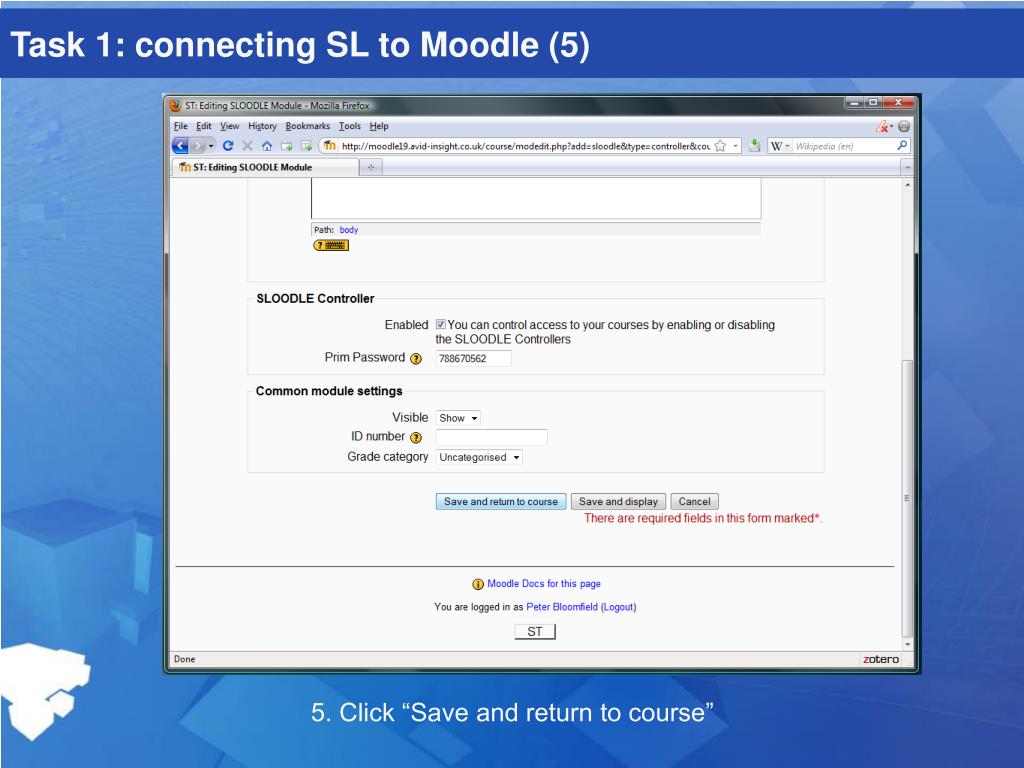Image resolution: width=1024 pixels, height=768 pixels.
Task: Click the 'SLOODLE Controller' section heading
Action: pyautogui.click(x=315, y=298)
